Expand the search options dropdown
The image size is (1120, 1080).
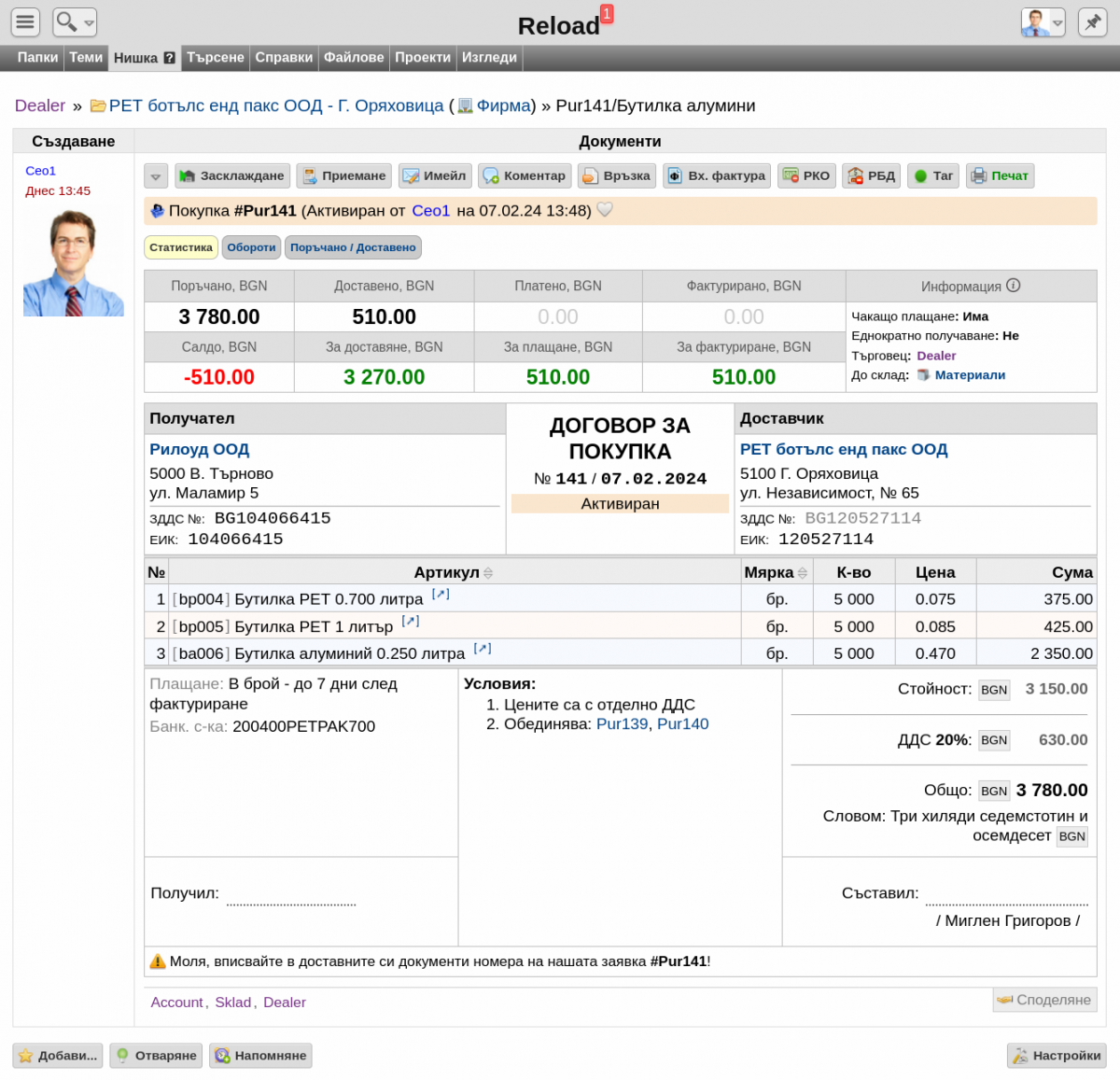[89, 22]
